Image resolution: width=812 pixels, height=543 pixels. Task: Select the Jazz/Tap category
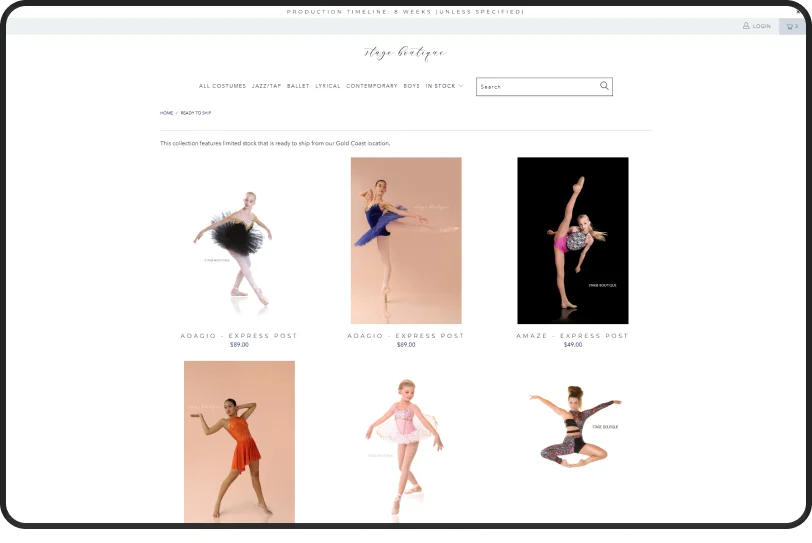(x=266, y=86)
